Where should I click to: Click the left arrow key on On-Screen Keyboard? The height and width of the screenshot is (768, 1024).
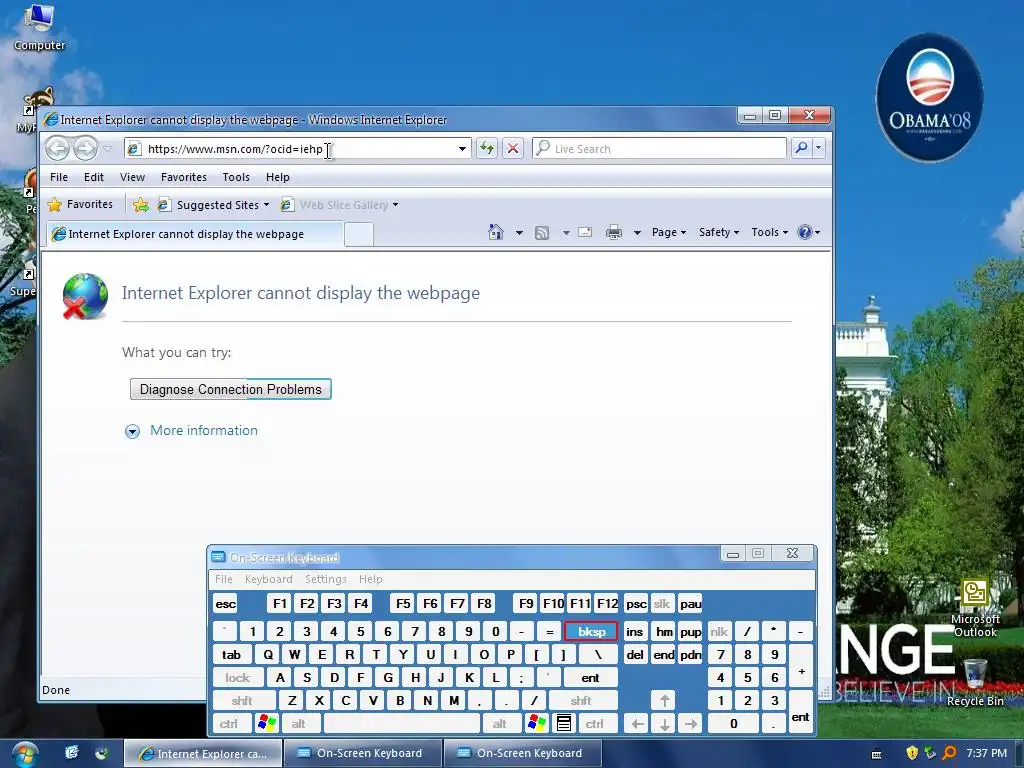click(637, 724)
